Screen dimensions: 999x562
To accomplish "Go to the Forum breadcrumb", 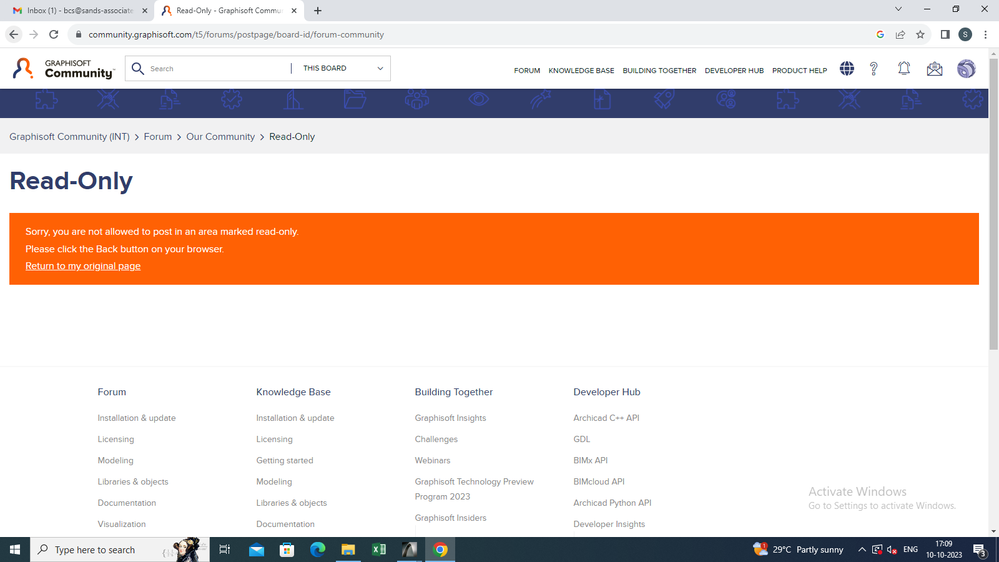I will 157,136.
